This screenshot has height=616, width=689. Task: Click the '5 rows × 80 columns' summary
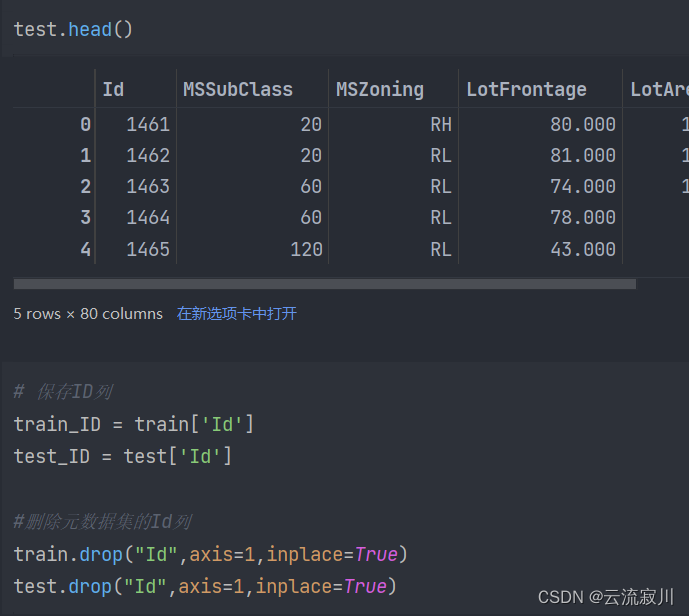point(88,314)
